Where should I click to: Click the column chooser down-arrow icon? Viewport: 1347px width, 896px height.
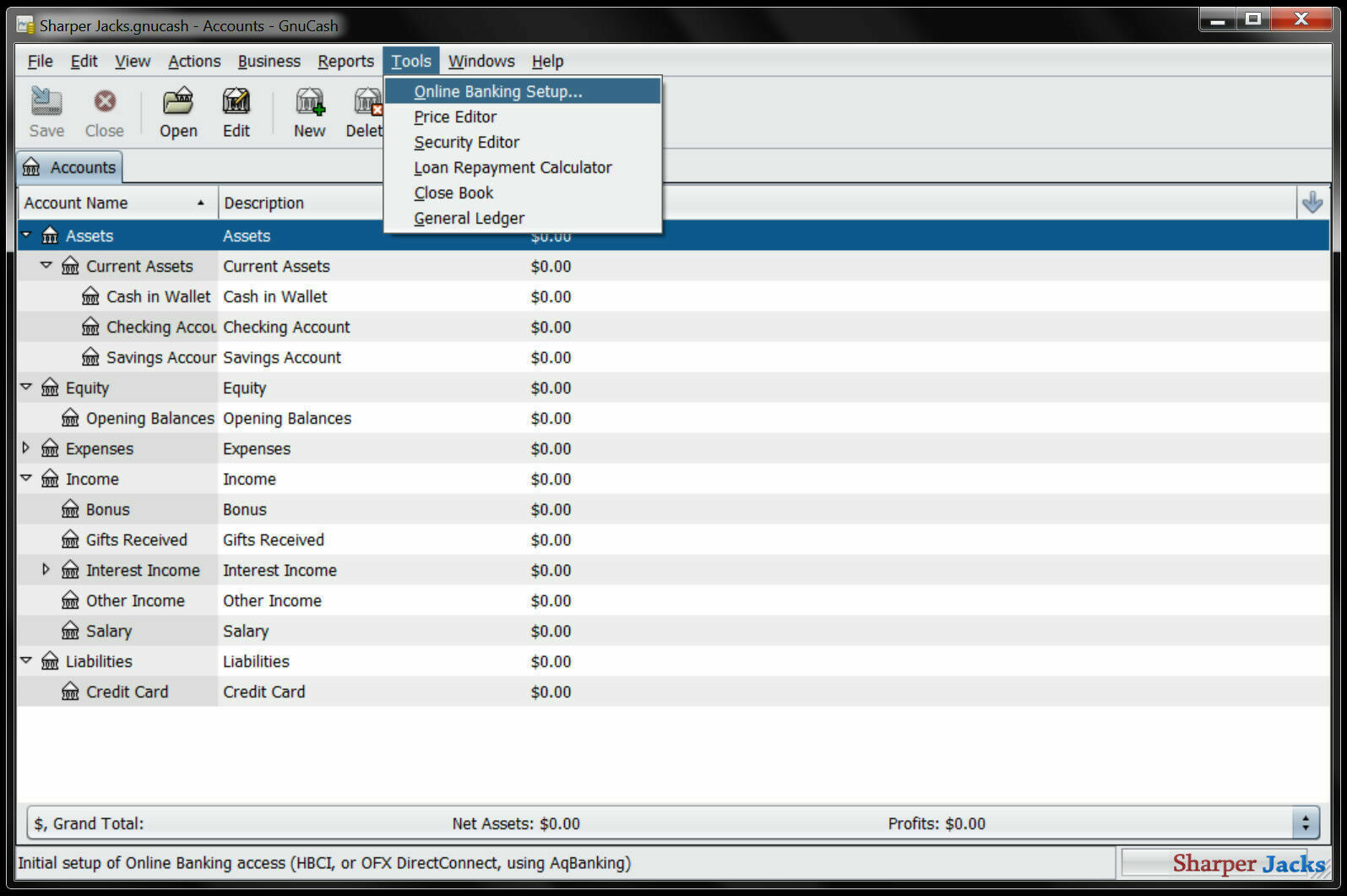(1312, 202)
